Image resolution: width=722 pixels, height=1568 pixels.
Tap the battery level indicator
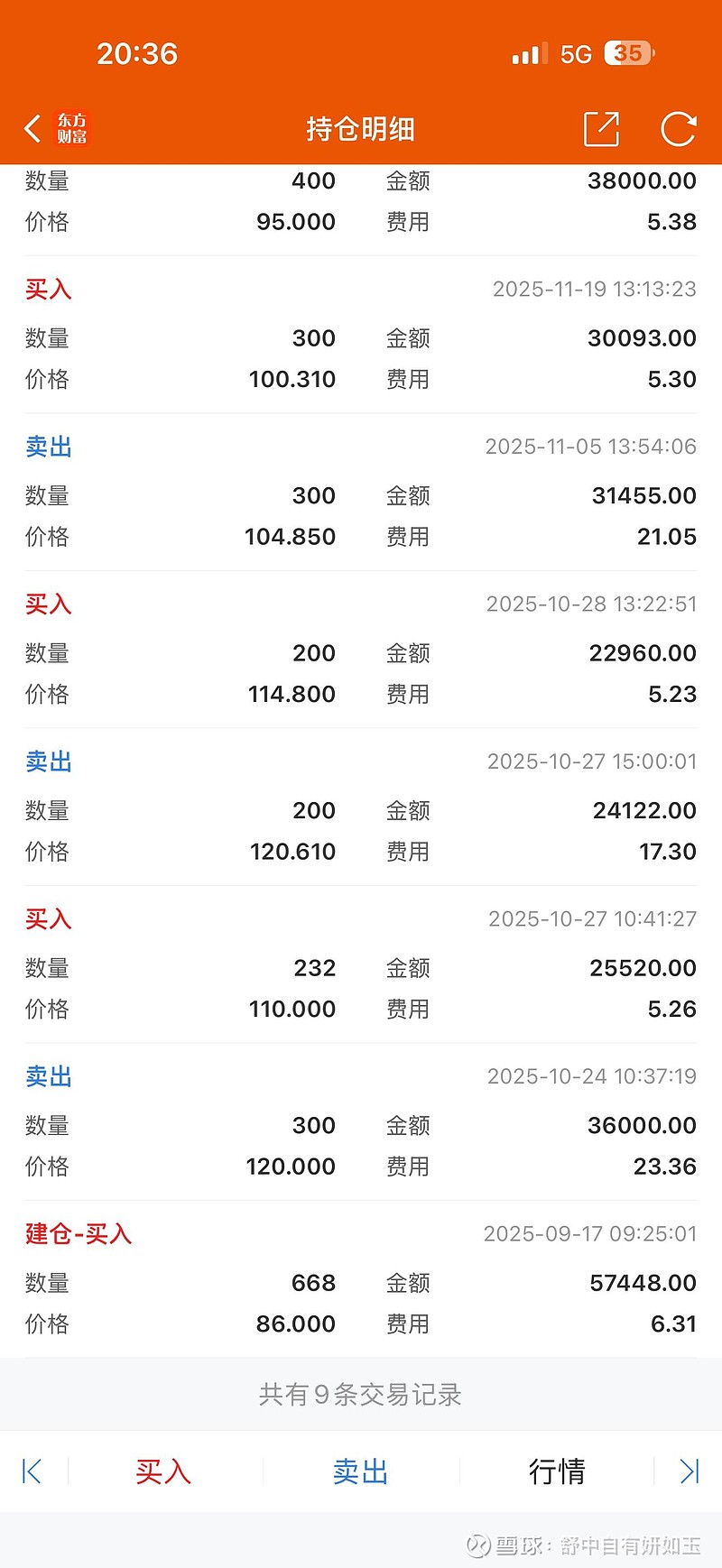click(629, 54)
